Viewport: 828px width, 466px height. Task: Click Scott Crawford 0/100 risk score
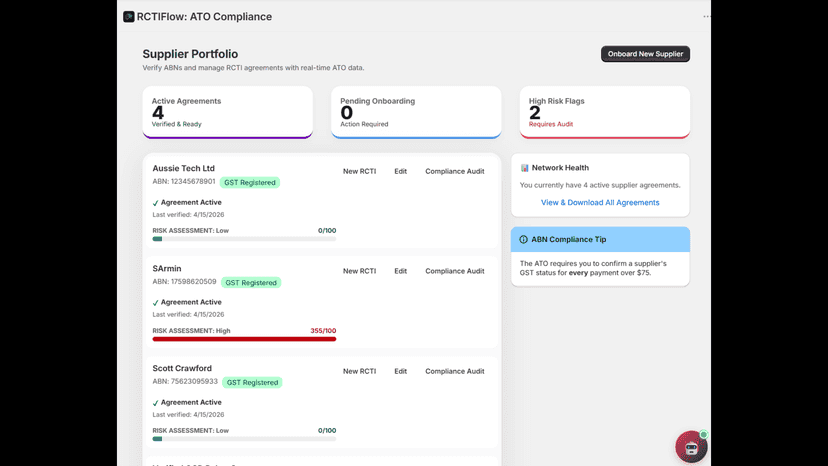click(x=327, y=431)
